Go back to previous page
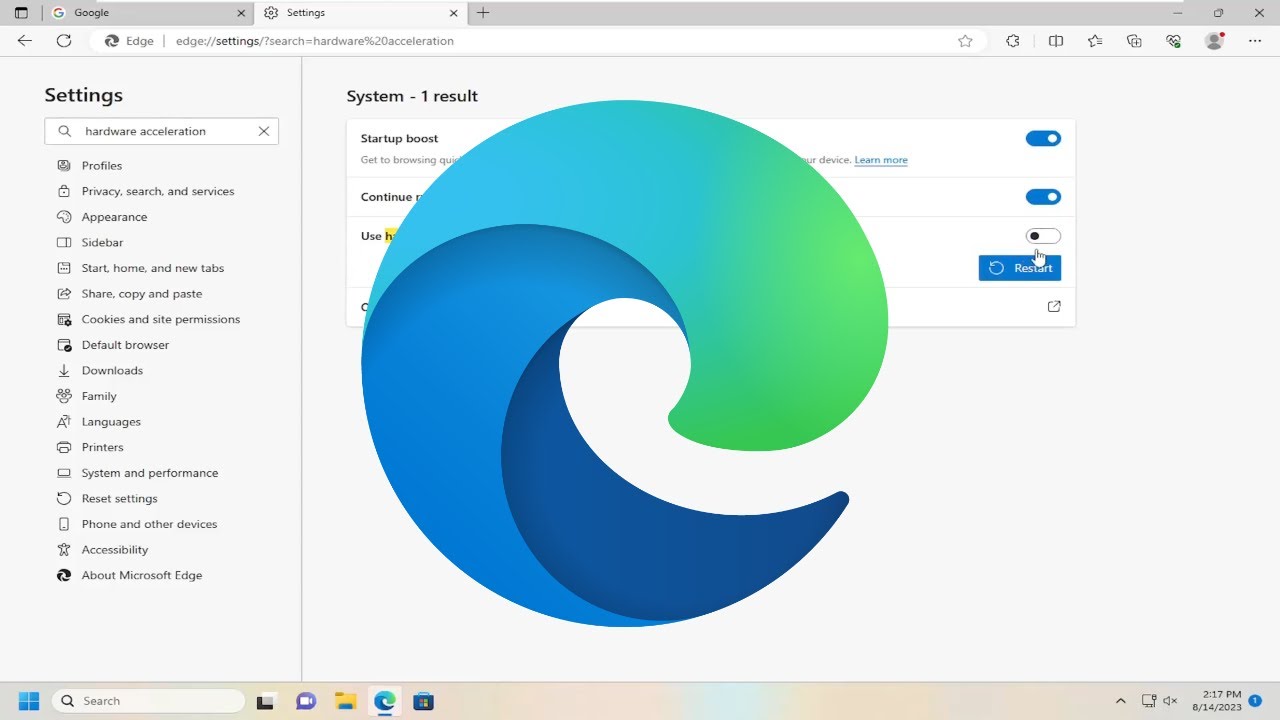Viewport: 1280px width, 720px height. point(25,41)
